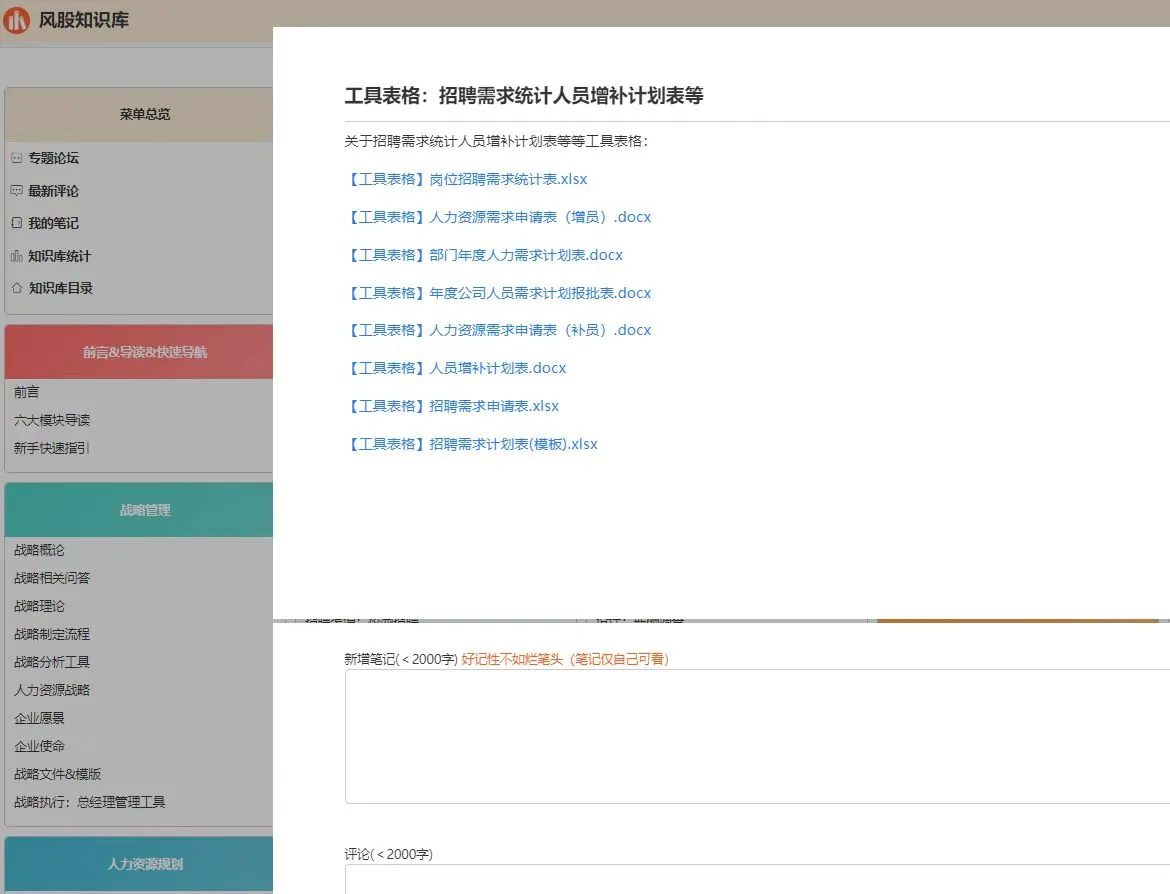Open 战略概论

click(40, 550)
